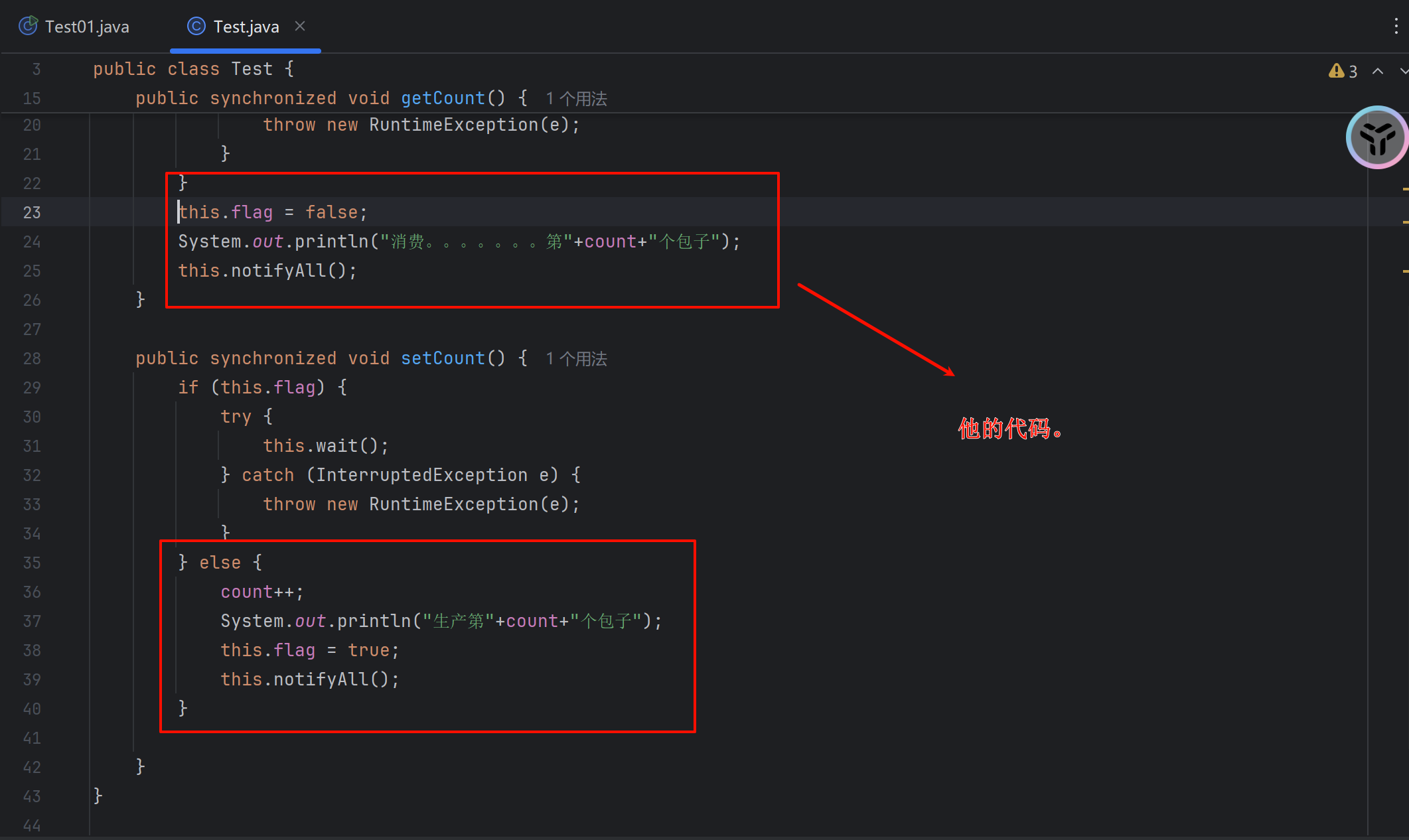The width and height of the screenshot is (1409, 840).
Task: Open the floating AI assistant round icon
Action: click(x=1376, y=138)
